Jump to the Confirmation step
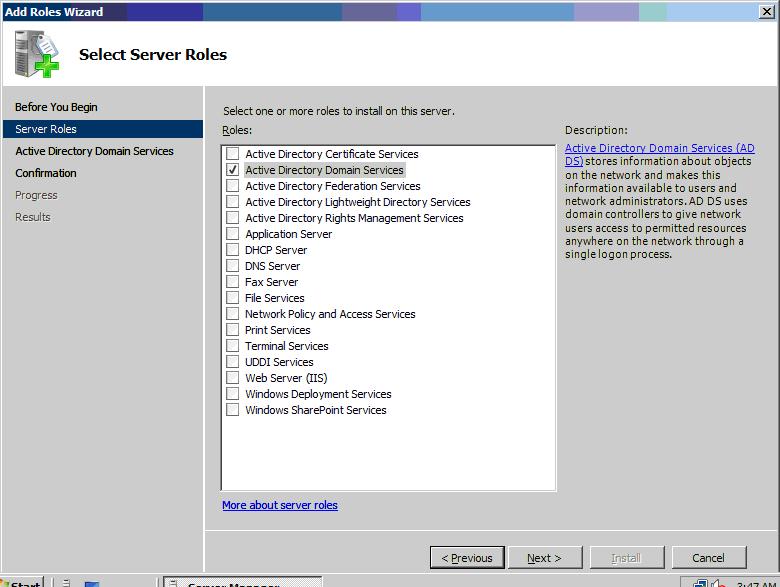This screenshot has height=587, width=780. tap(46, 173)
